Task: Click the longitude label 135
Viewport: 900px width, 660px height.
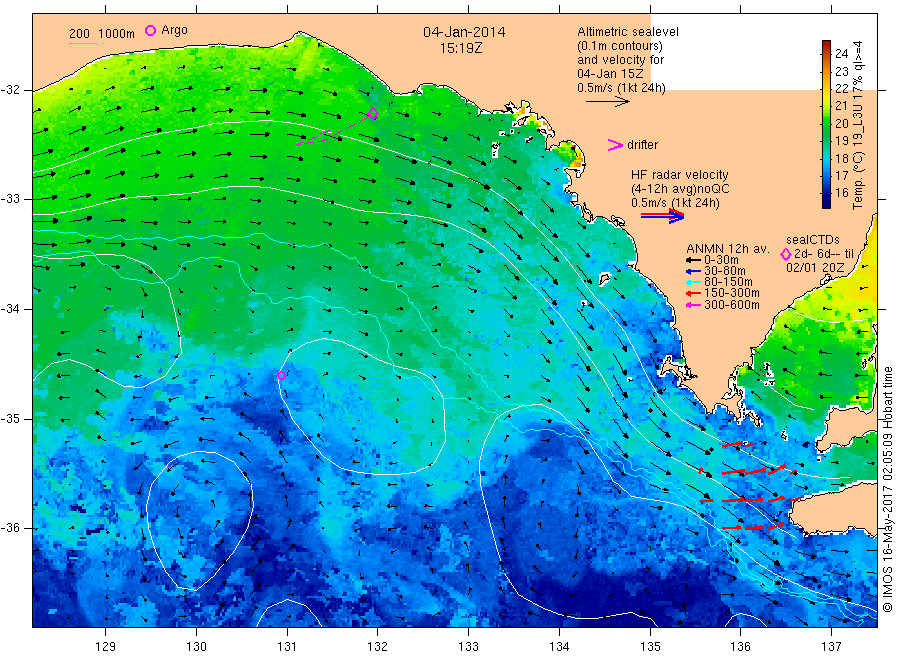Action: pyautogui.click(x=650, y=647)
